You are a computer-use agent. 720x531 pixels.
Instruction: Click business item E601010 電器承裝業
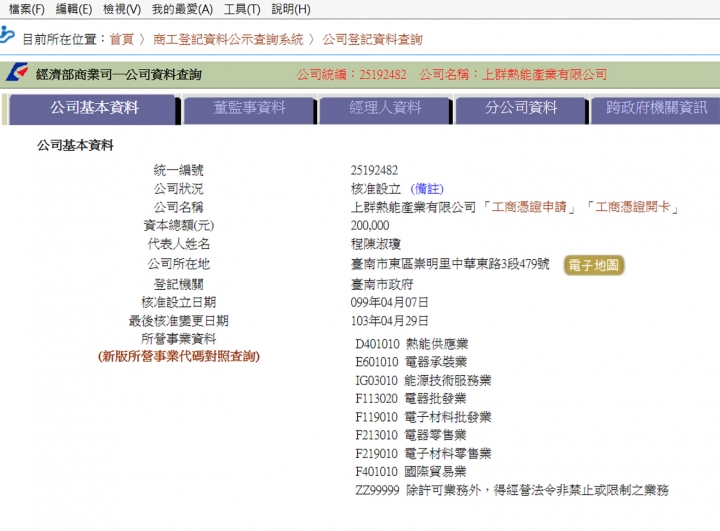click(x=411, y=362)
